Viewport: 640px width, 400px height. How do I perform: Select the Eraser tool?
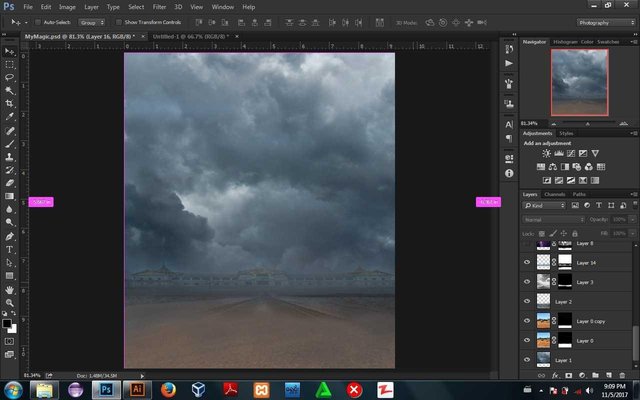coord(9,183)
